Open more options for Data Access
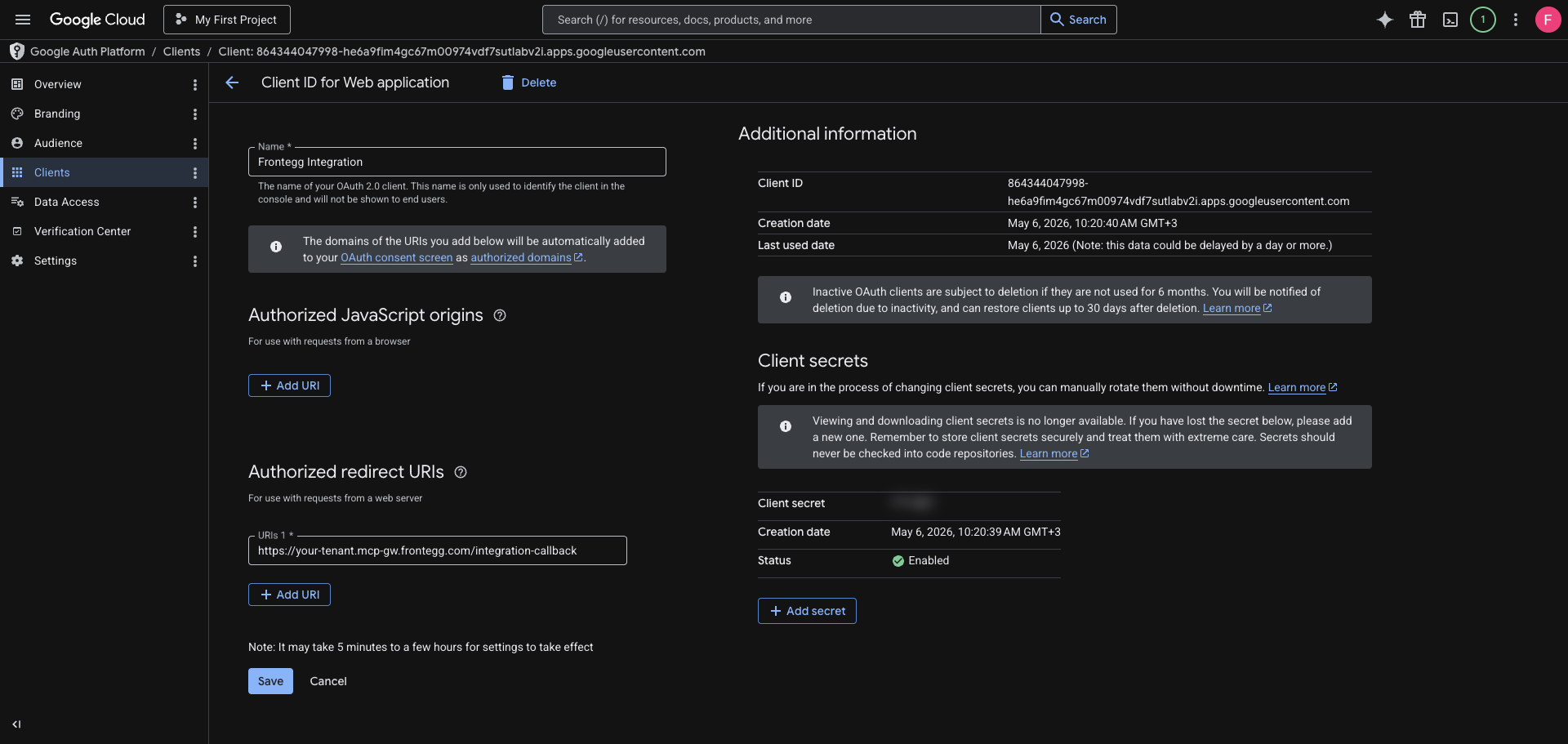 [x=194, y=202]
